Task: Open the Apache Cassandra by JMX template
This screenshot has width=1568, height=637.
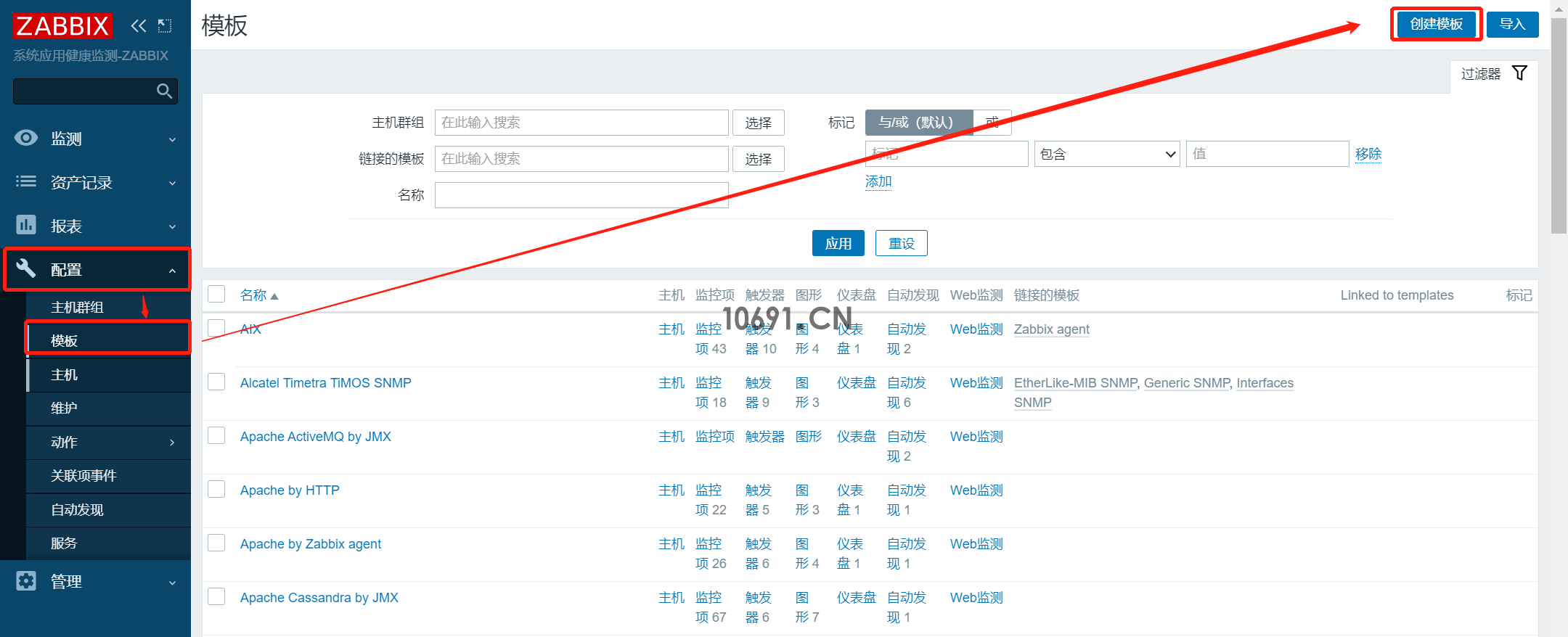Action: [x=319, y=597]
